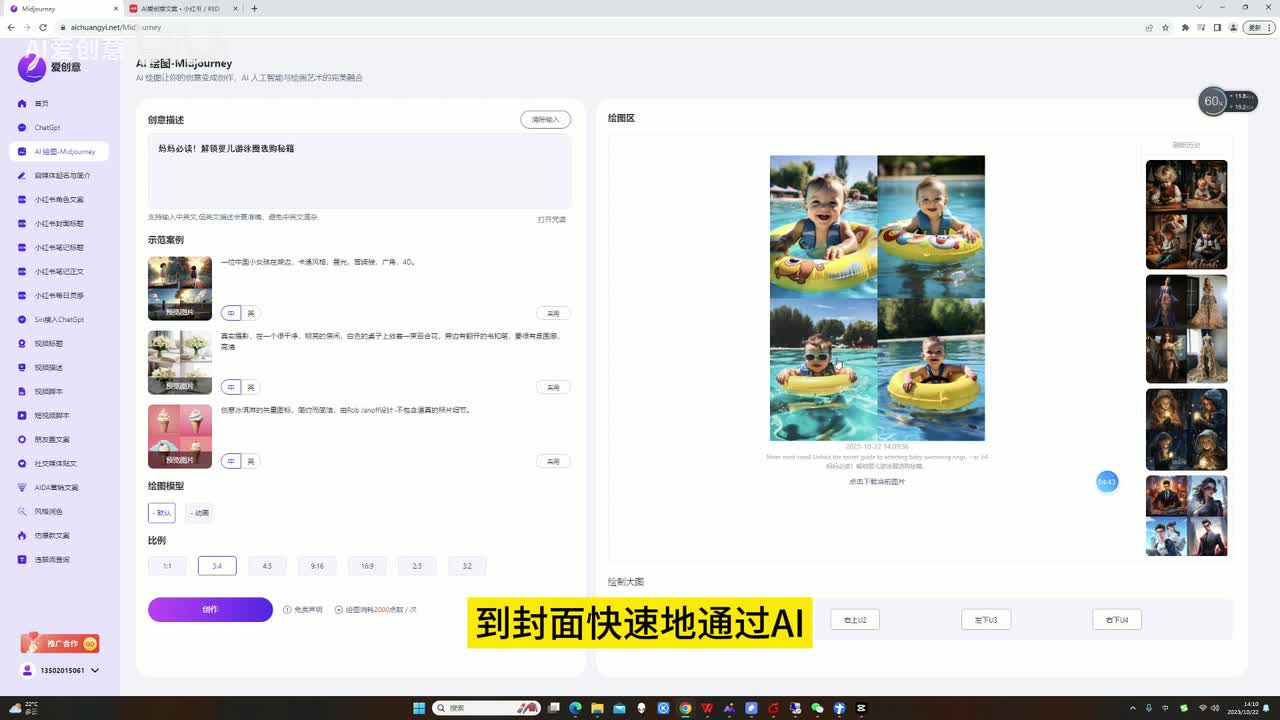This screenshot has height=720, width=1280.
Task: Click the 短视频脚本 play icon in sidebar
Action: [x=22, y=415]
